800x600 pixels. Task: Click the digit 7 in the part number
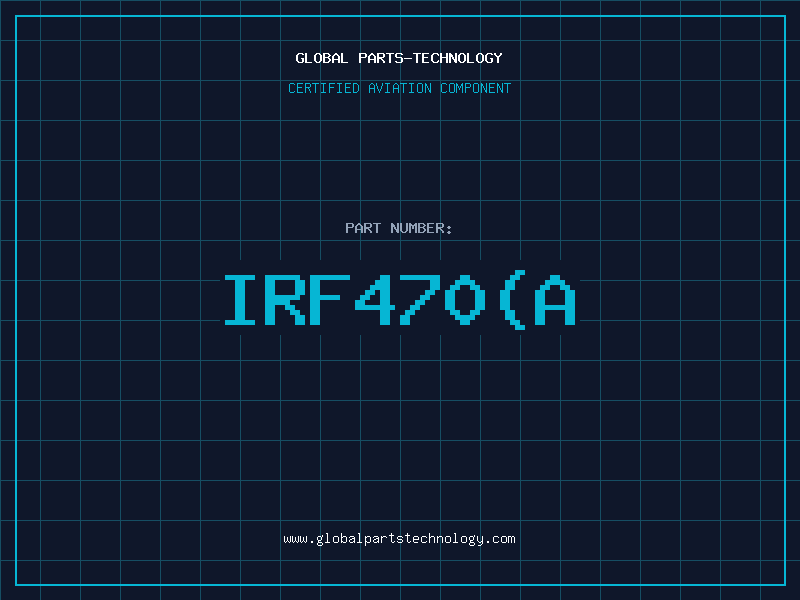point(421,300)
